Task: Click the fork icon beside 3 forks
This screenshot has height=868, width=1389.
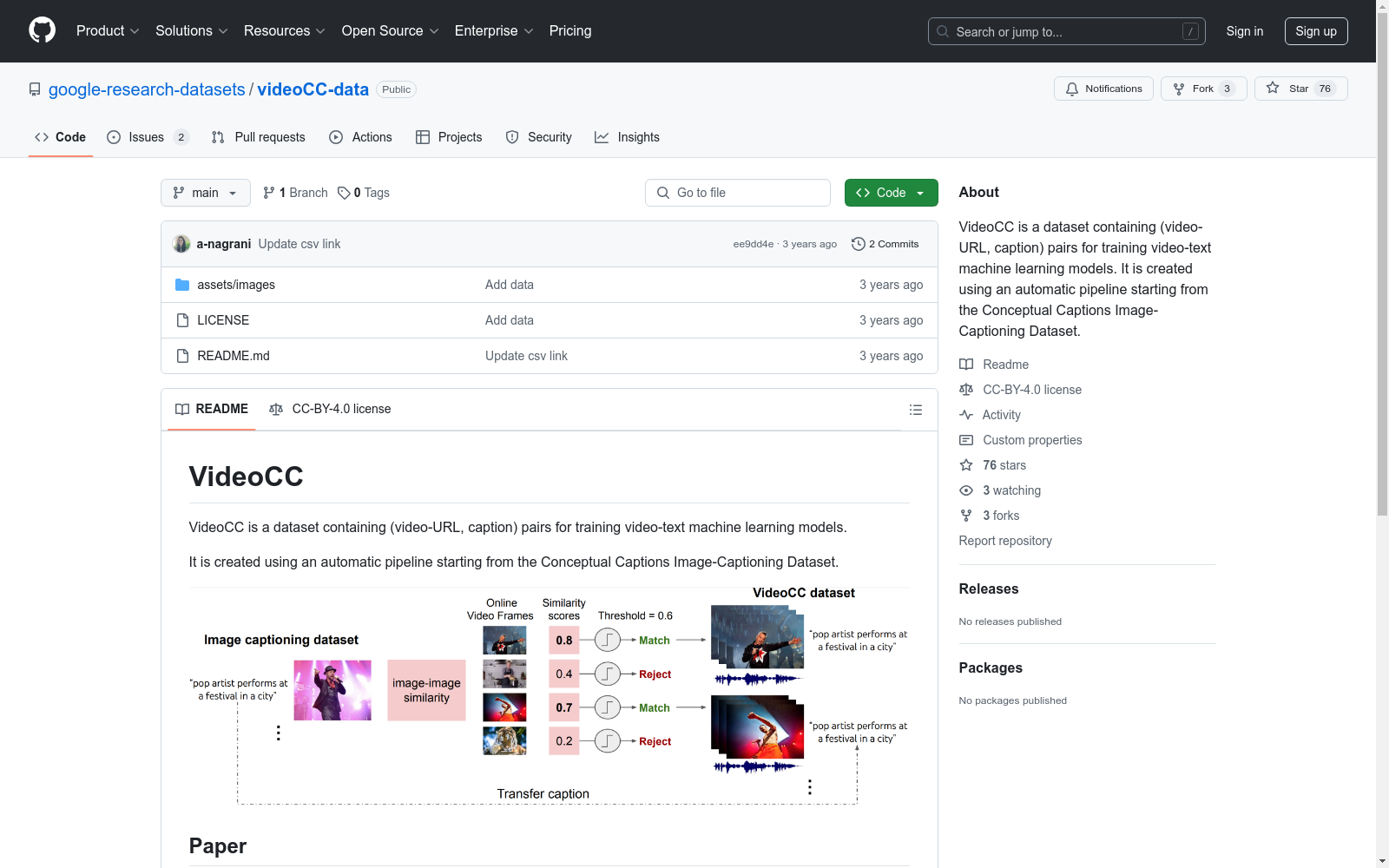Action: coord(966,516)
